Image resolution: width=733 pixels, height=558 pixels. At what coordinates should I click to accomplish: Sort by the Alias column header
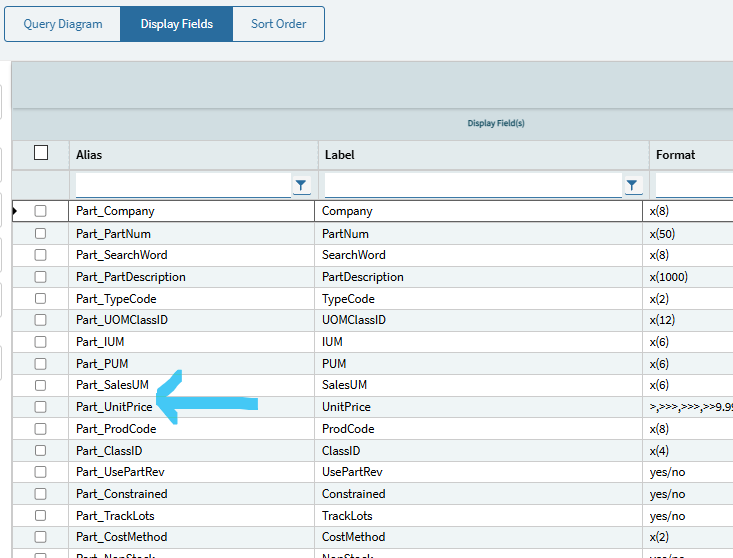(194, 155)
